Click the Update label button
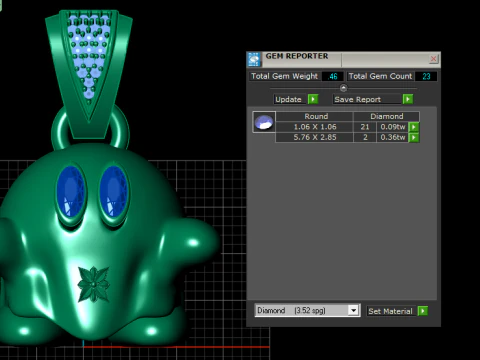Image resolution: width=480 pixels, height=360 pixels. pos(289,99)
